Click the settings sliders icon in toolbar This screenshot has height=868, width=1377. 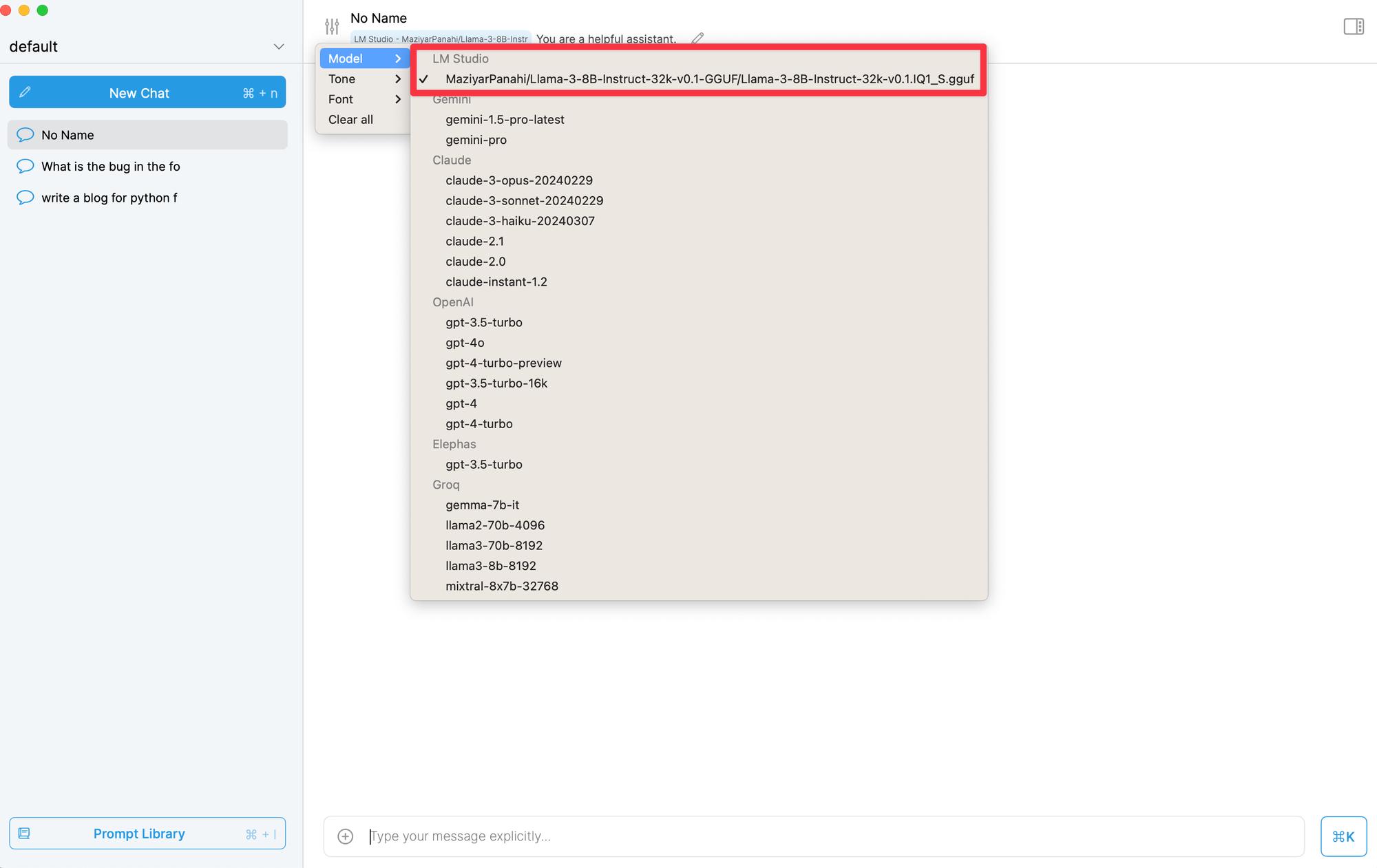tap(332, 26)
